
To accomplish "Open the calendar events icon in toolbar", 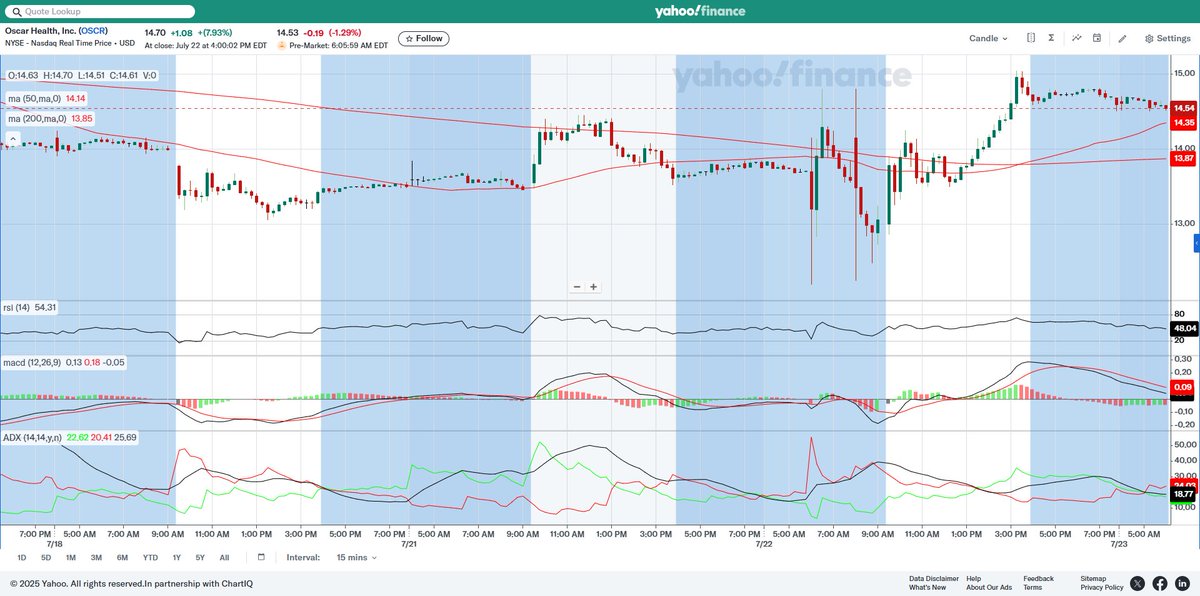I will (1097, 38).
